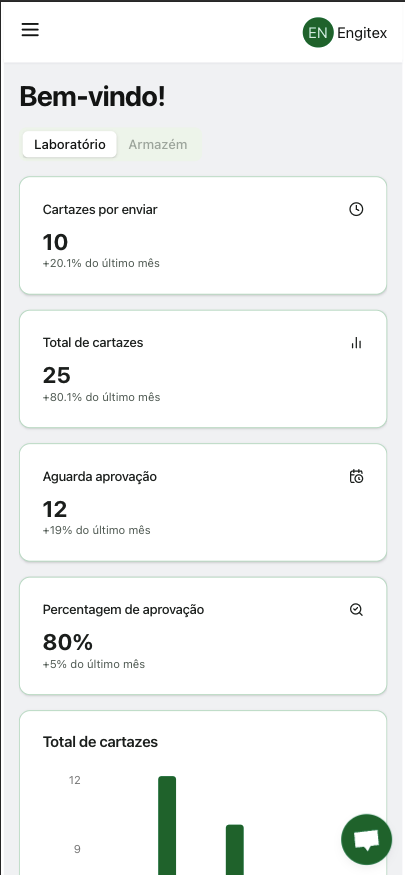Click the tallest bar in the chart
This screenshot has width=405, height=875.
167,825
